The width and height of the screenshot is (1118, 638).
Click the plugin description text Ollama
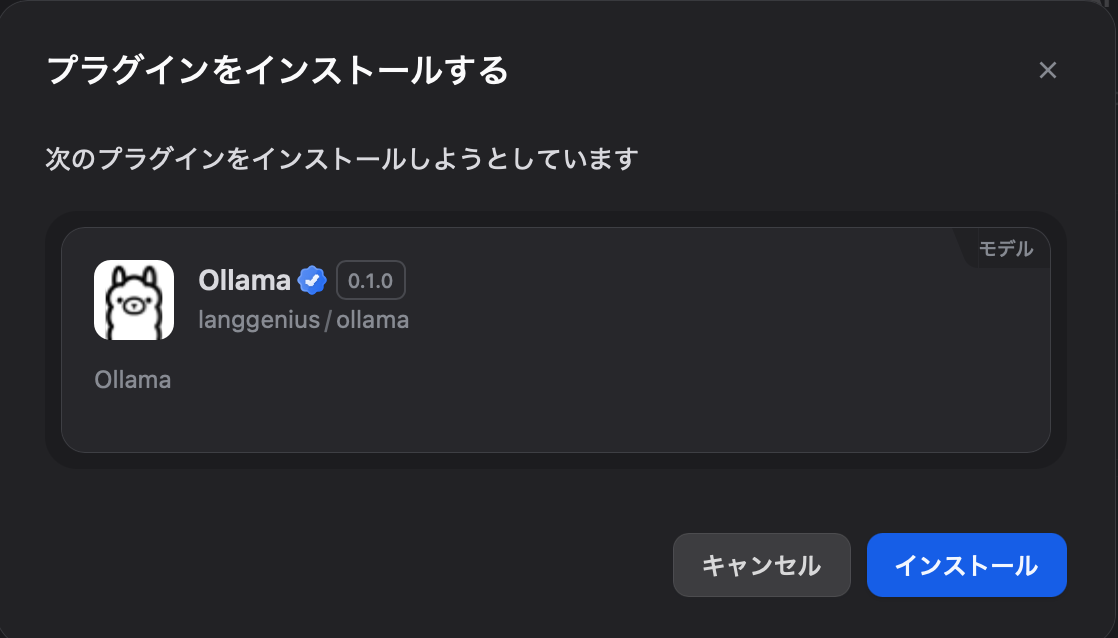[x=133, y=379]
